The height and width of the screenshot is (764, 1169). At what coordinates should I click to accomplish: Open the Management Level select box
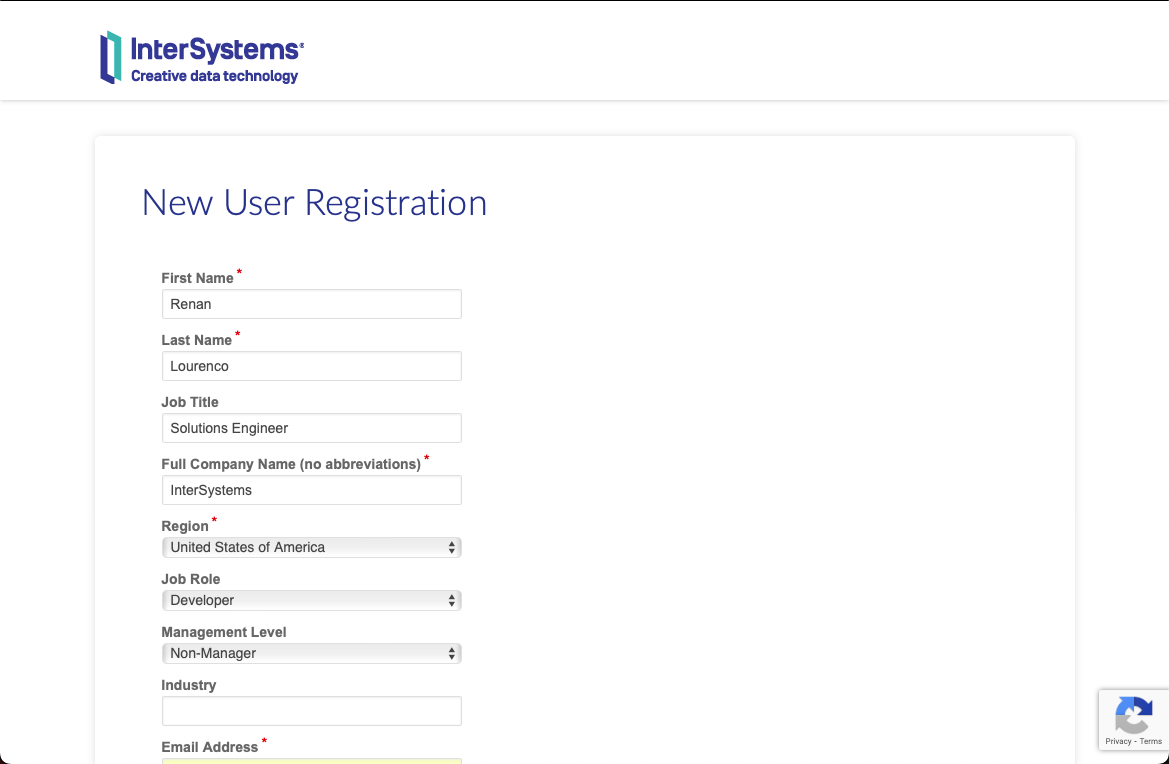[x=311, y=653]
